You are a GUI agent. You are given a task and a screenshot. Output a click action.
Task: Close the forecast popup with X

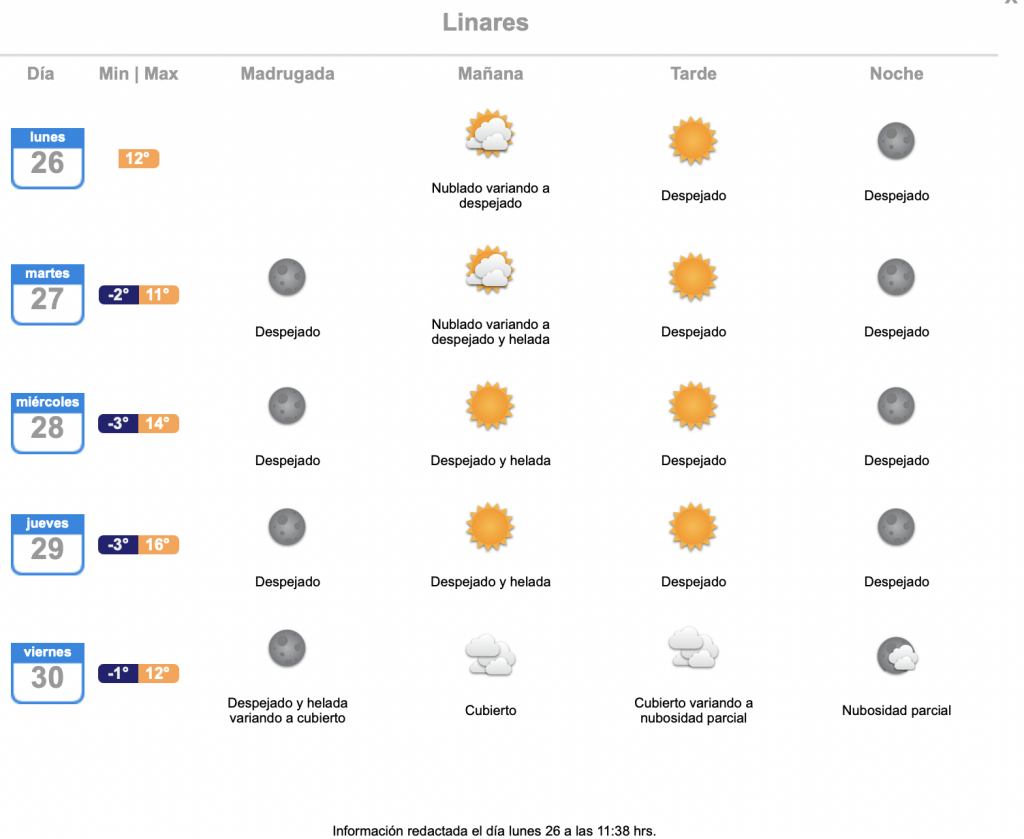tap(1011, 2)
